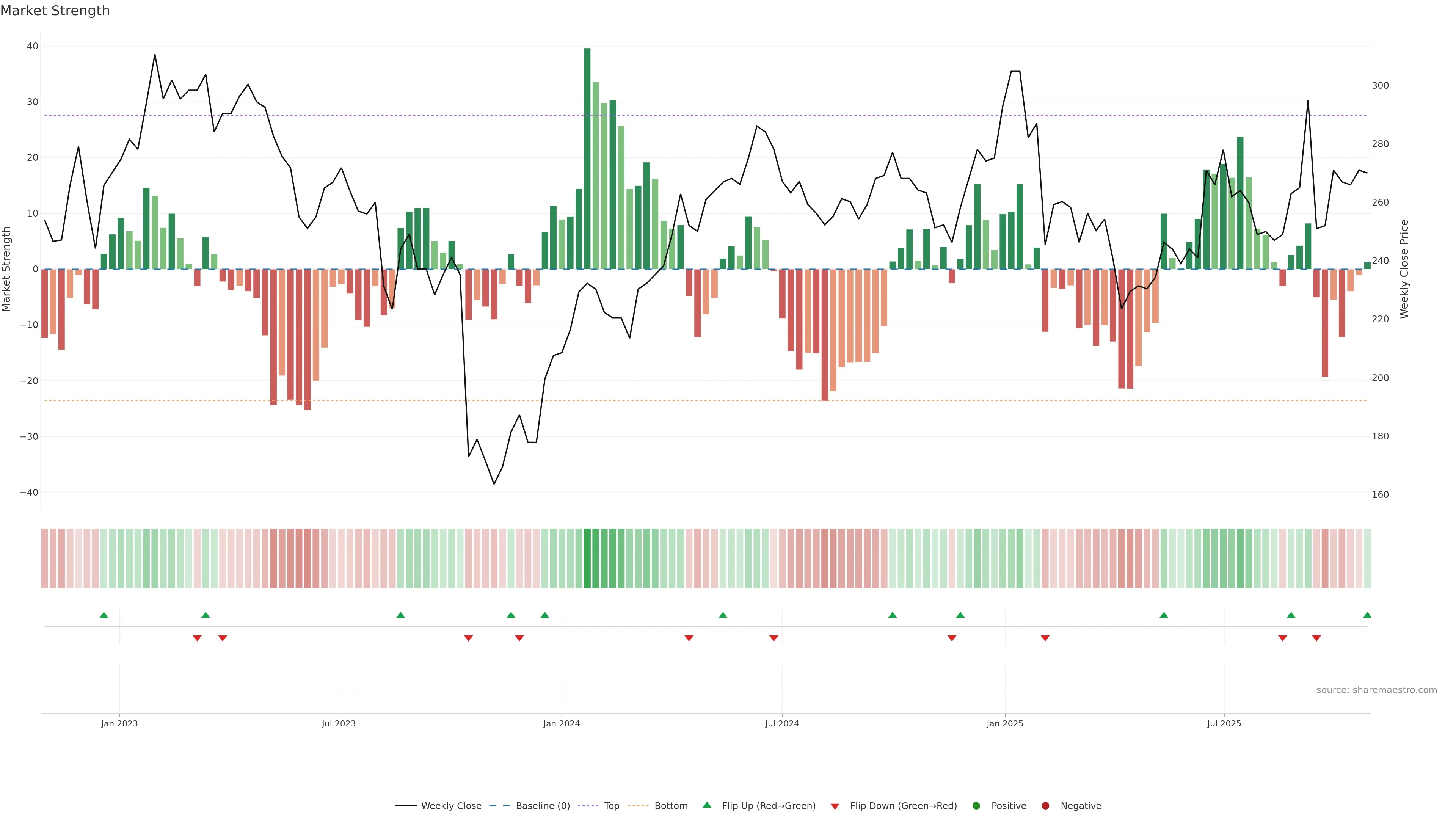Click the Jul 2025 x-axis tick label
This screenshot has width=1456, height=819.
[x=1224, y=723]
